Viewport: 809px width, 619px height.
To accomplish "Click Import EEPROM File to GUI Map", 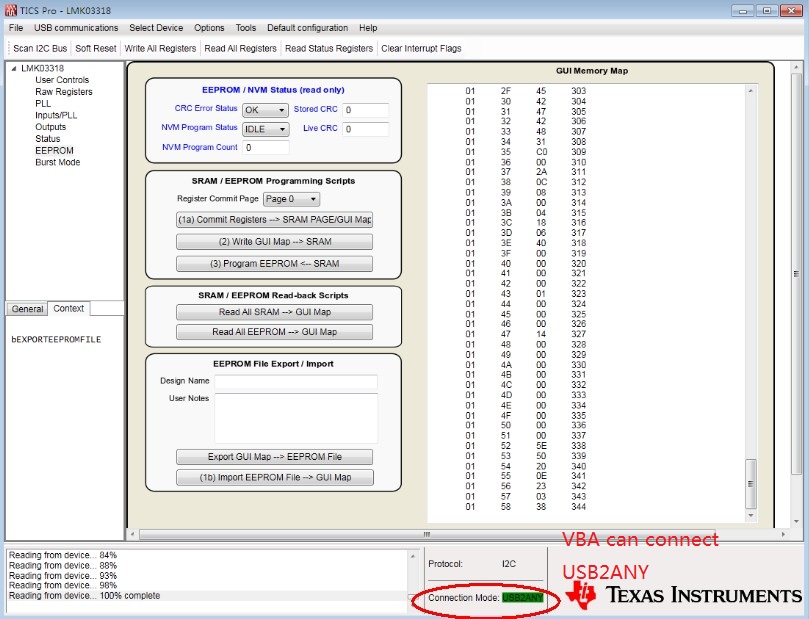I will pyautogui.click(x=274, y=478).
